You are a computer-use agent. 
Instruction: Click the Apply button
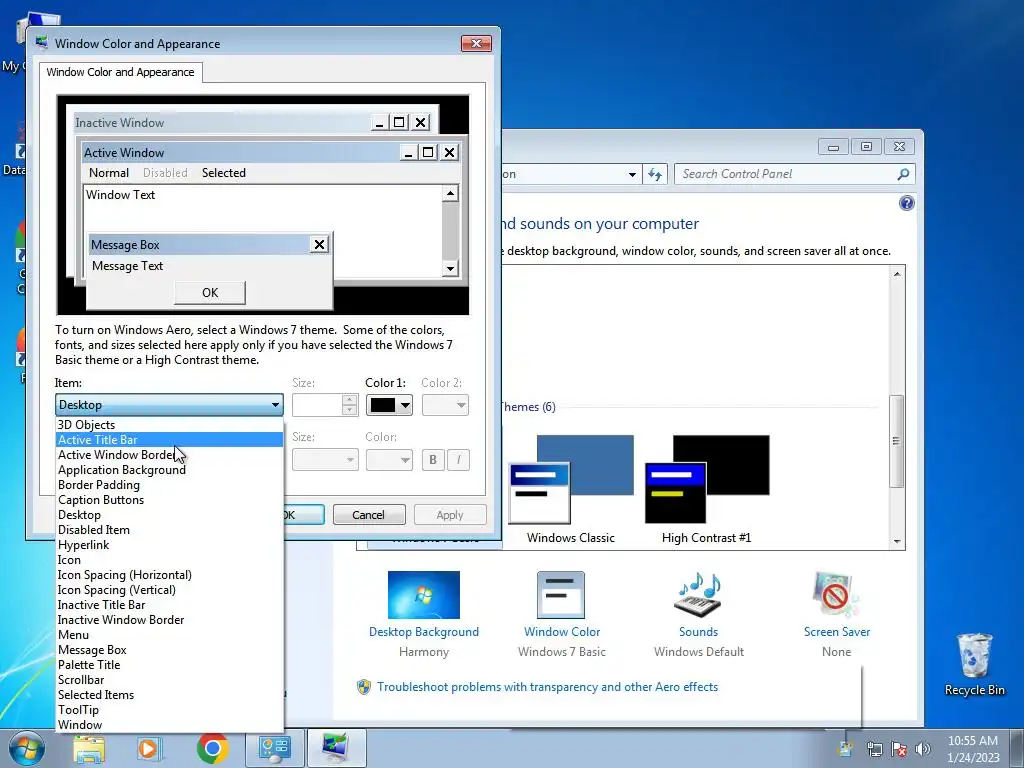coord(450,515)
